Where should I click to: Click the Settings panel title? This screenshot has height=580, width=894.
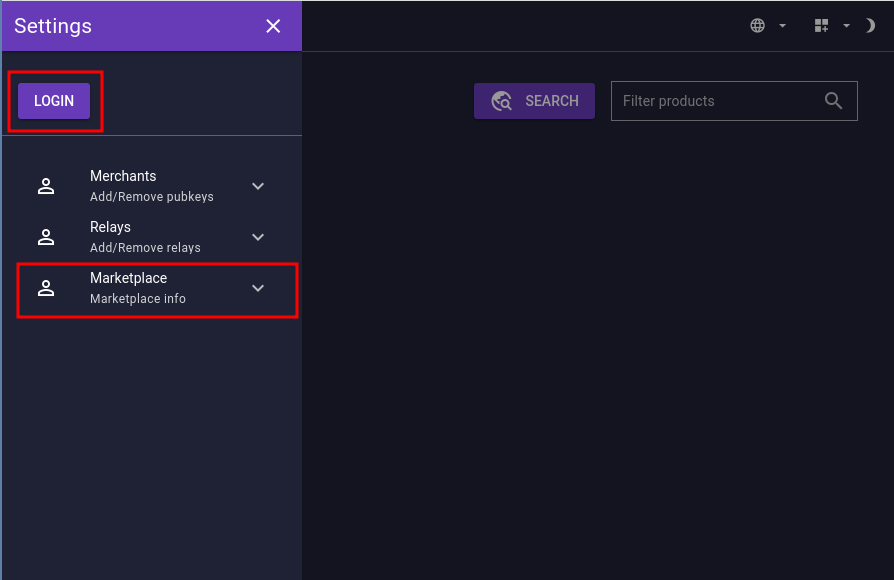click(x=53, y=26)
